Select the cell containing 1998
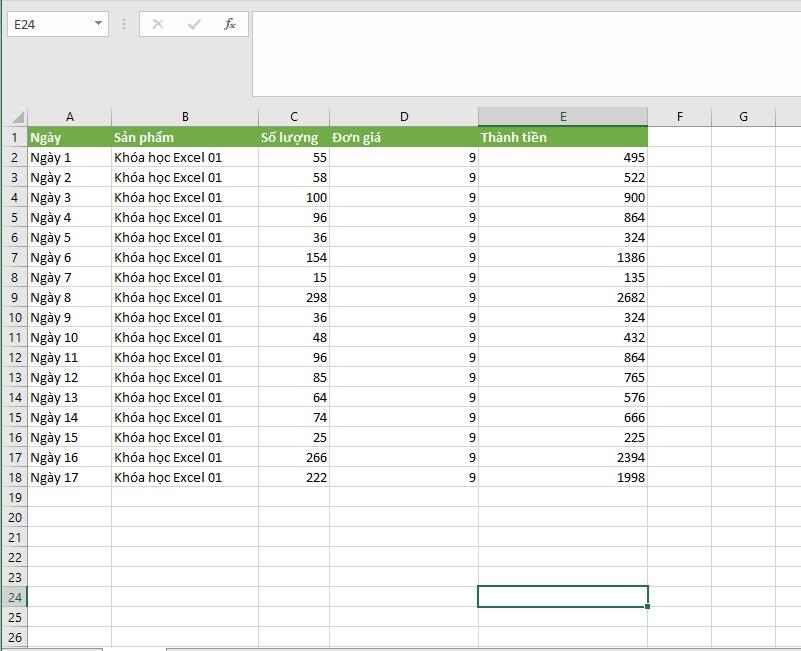The height and width of the screenshot is (651, 801). (562, 477)
